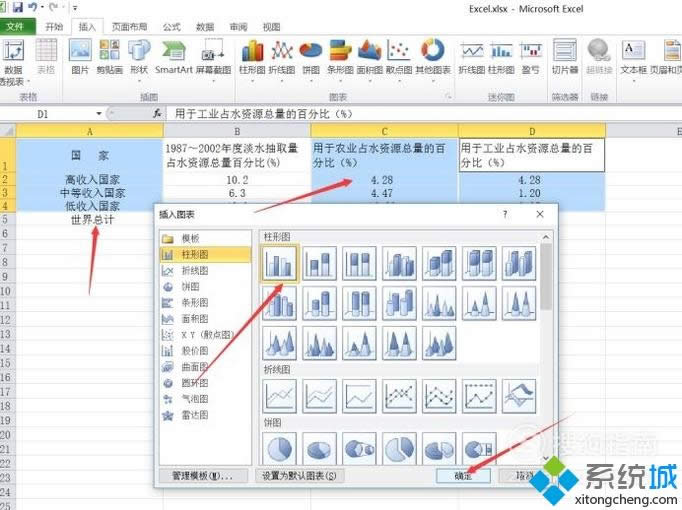The height and width of the screenshot is (510, 682).
Task: Choose Line (折线图) in chart category list
Action: [x=205, y=270]
